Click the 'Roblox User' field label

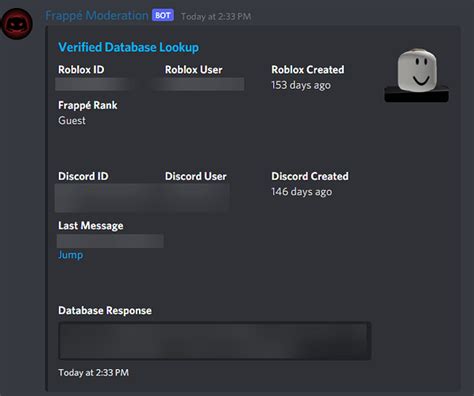click(194, 70)
